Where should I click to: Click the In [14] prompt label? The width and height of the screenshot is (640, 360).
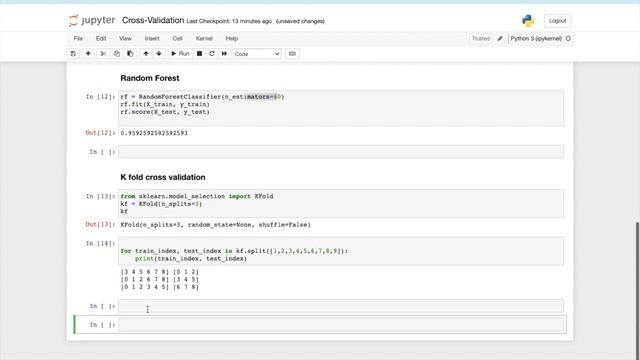click(100, 244)
